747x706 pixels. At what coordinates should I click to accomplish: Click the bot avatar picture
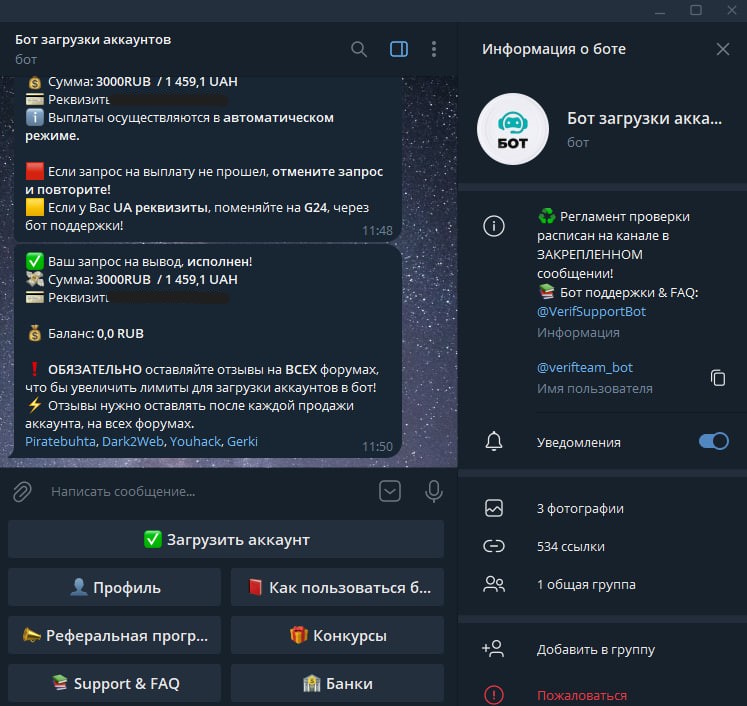[511, 129]
